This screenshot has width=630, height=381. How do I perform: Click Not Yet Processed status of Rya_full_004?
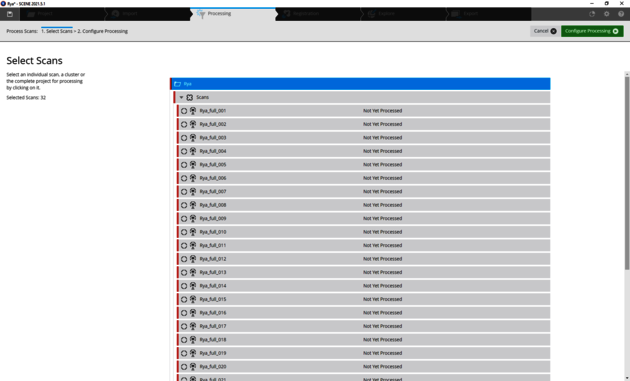pyautogui.click(x=382, y=151)
